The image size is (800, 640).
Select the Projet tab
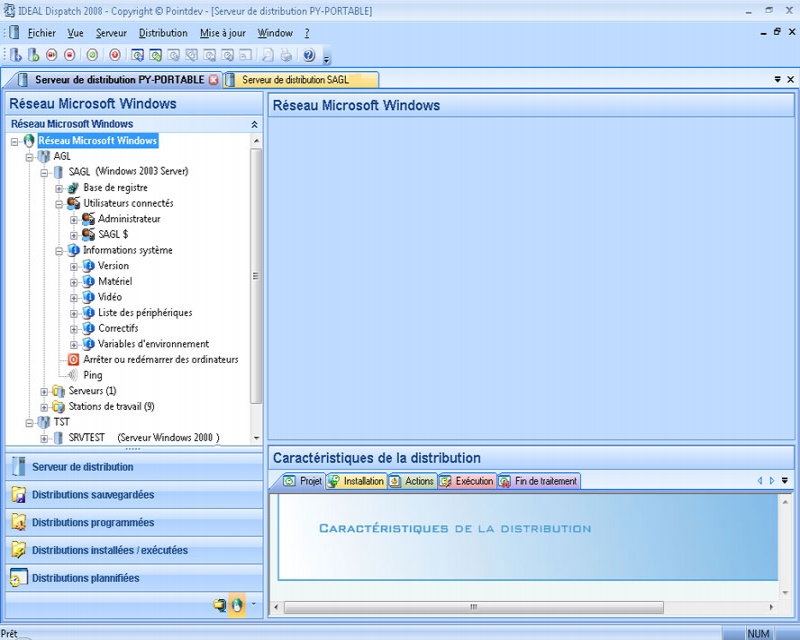pyautogui.click(x=303, y=481)
